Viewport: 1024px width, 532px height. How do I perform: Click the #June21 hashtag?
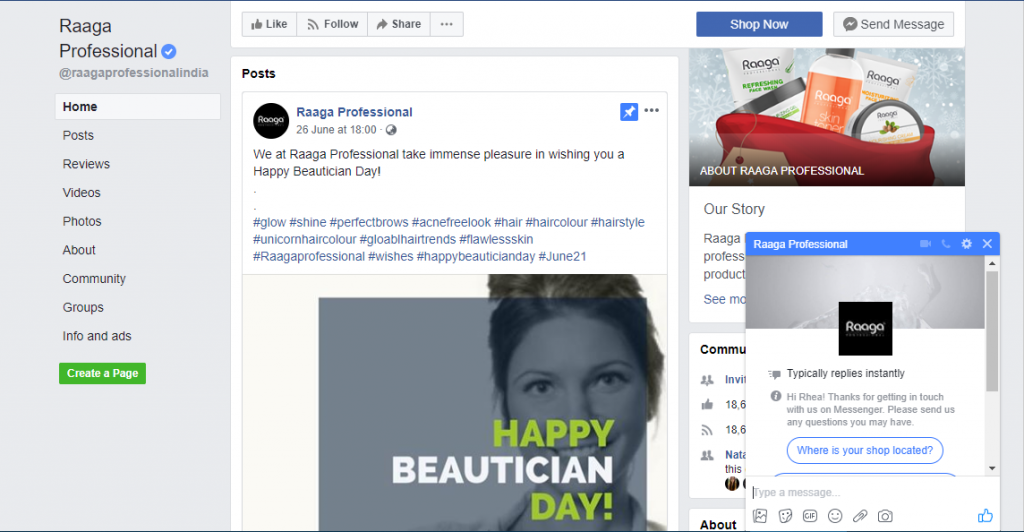coord(562,257)
